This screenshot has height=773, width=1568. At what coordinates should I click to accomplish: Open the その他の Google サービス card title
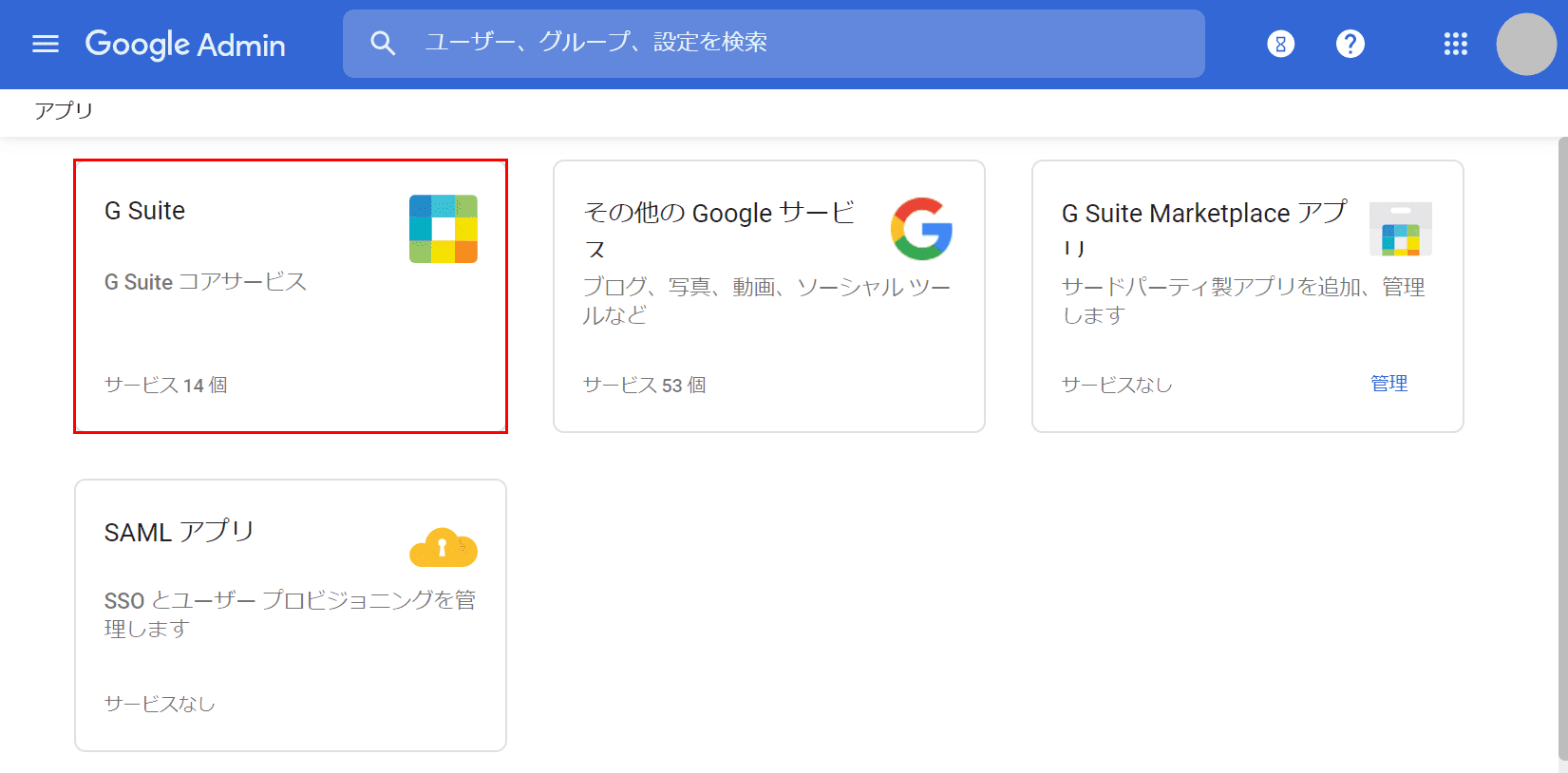click(x=719, y=231)
